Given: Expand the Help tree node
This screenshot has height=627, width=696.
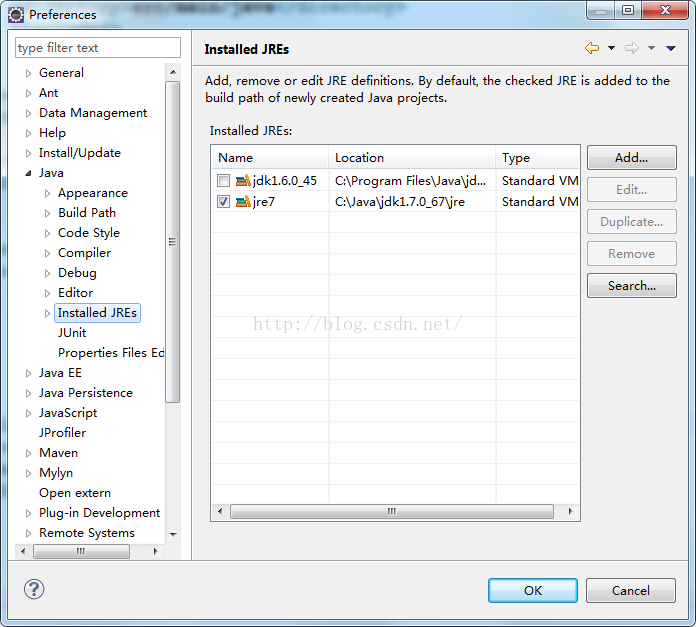Looking at the screenshot, I should pyautogui.click(x=28, y=133).
